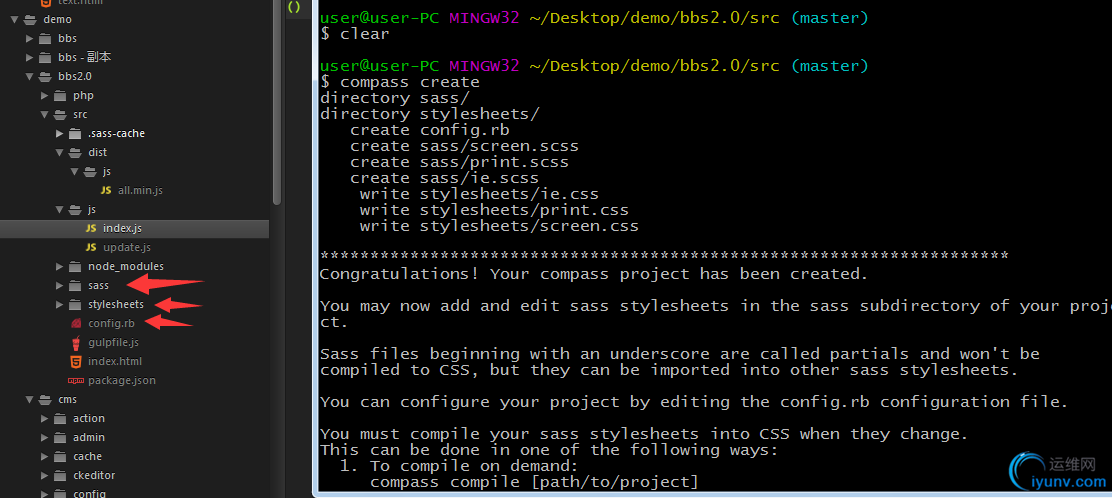Click the folder icon beside php
Screen dimensions: 1112x498
60,95
